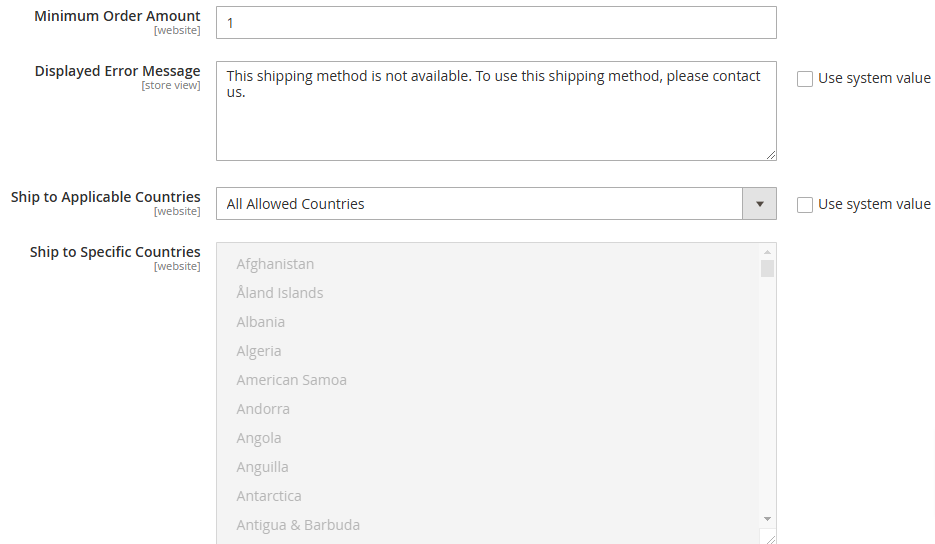This screenshot has height=544, width=935.
Task: Click the error message textarea resize handle
Action: click(x=770, y=154)
